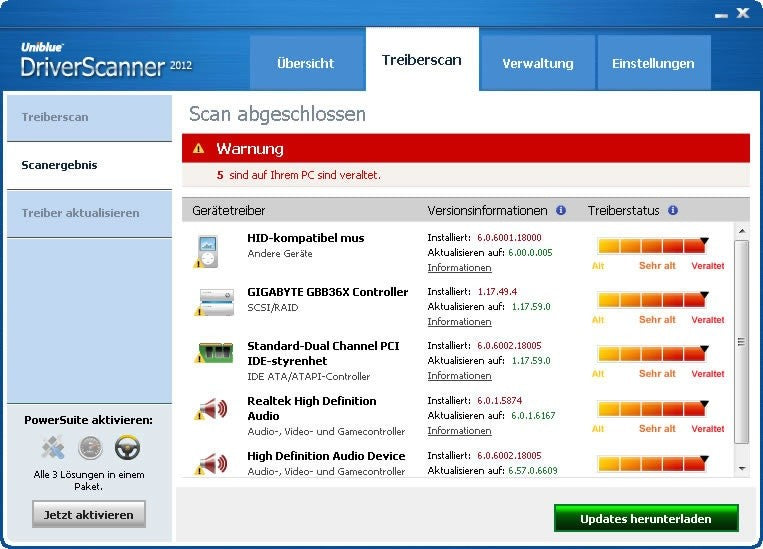Click the PowerSuite aktivieren heading
Screen dimensions: 763x549
pyautogui.click(x=89, y=420)
